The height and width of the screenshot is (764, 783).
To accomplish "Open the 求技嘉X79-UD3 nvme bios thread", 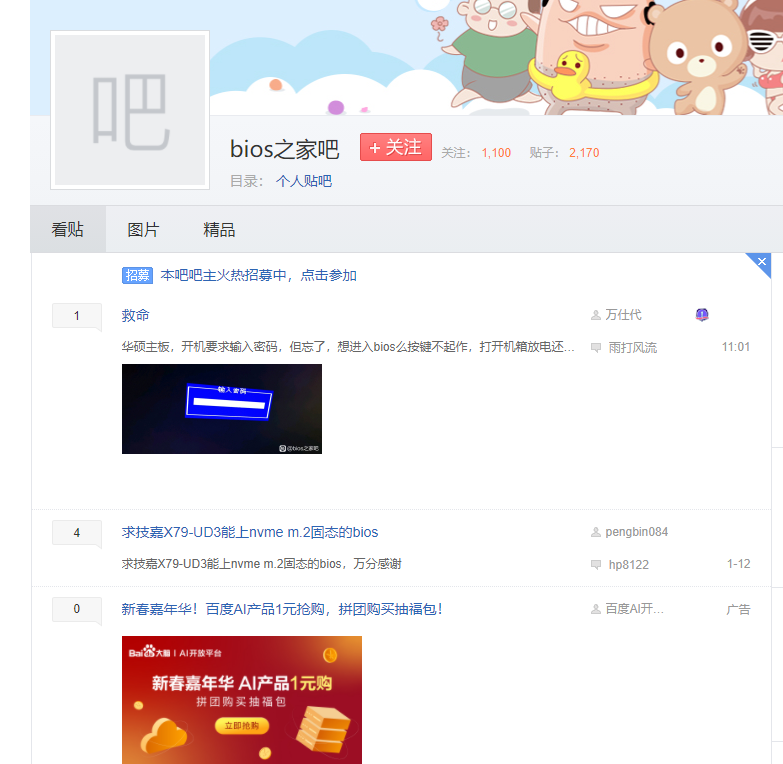I will 250,532.
